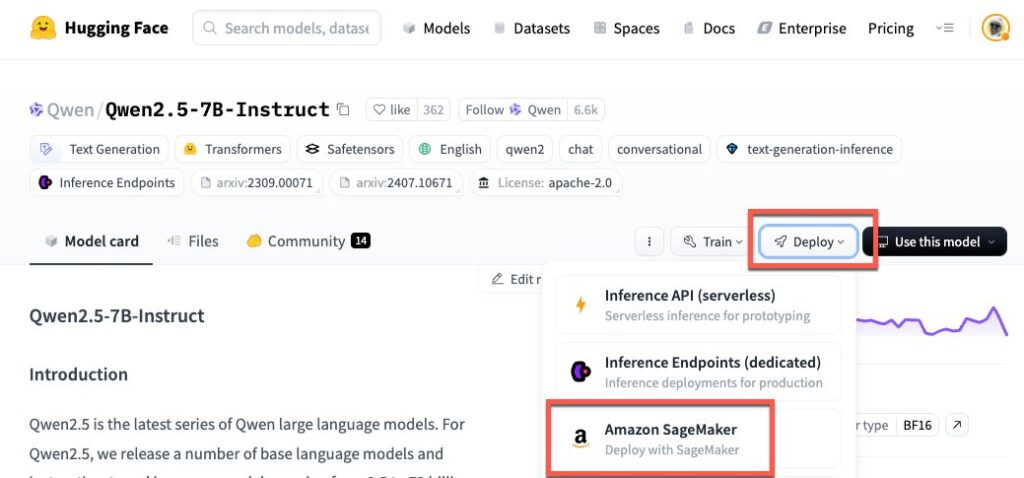Open the arxiv:2407.10671 paper tag
This screenshot has height=478, width=1024.
(396, 183)
